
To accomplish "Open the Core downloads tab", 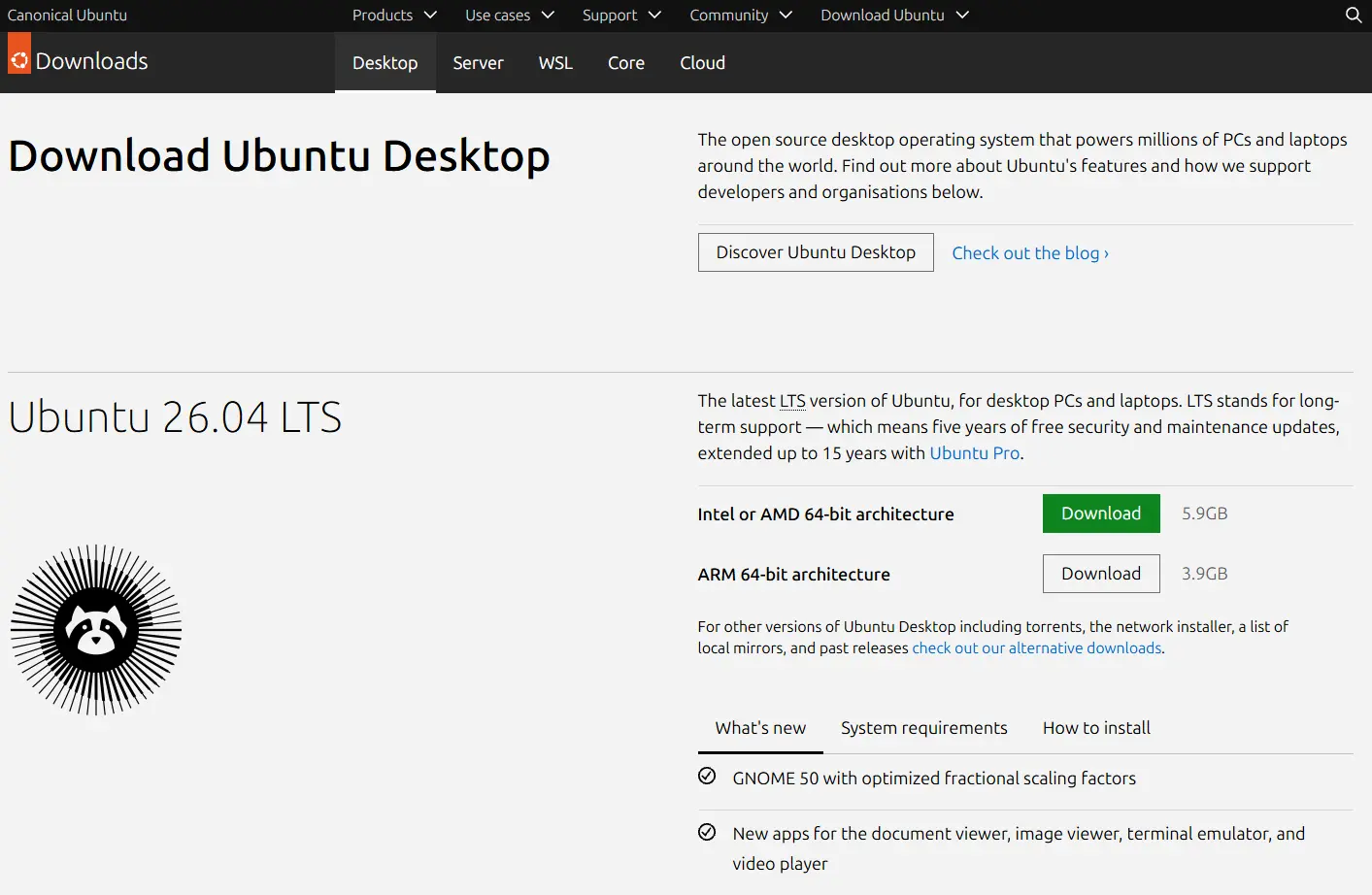I will 626,63.
